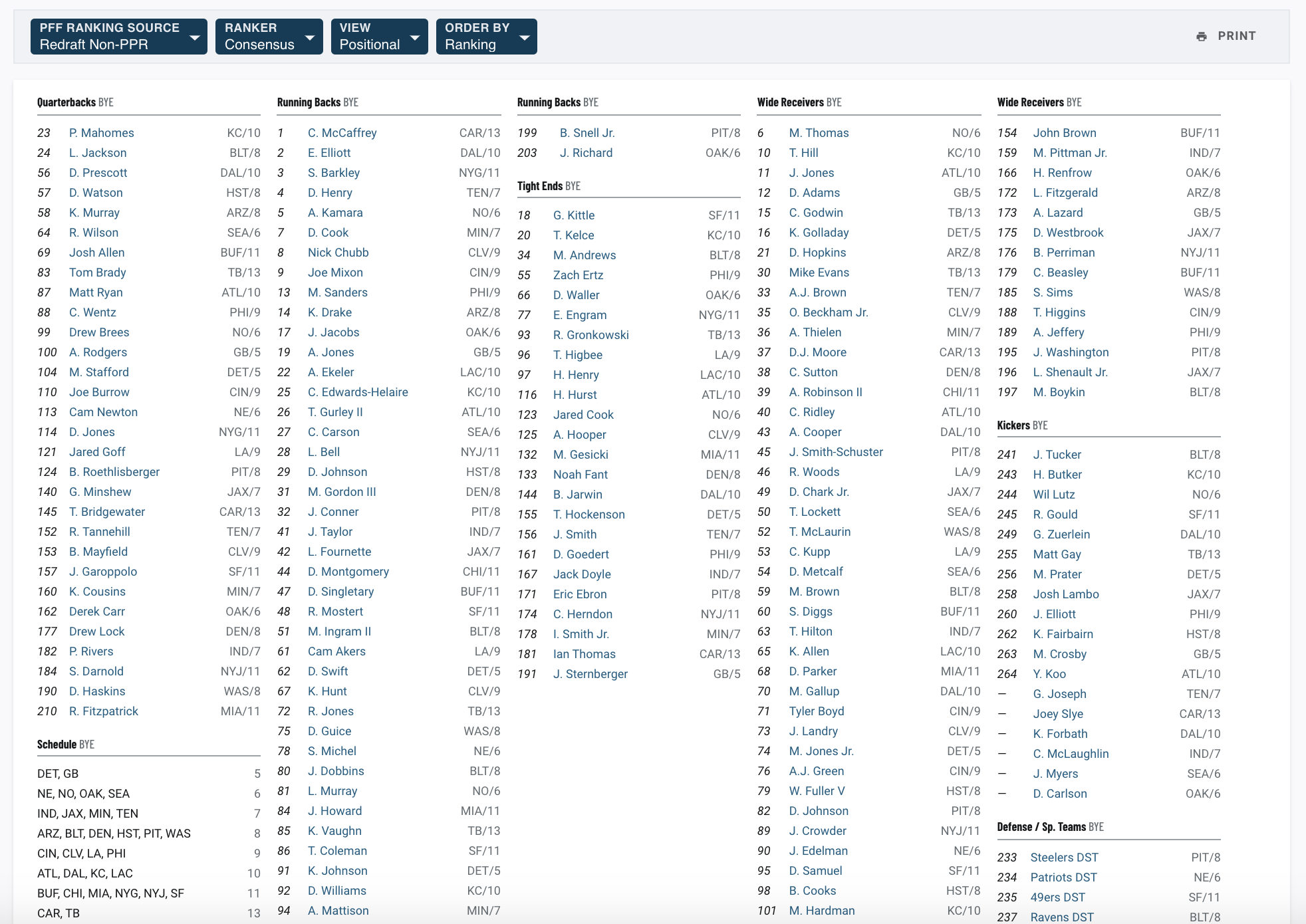Image resolution: width=1306 pixels, height=924 pixels.
Task: Select 49ers DST link
Action: (x=1058, y=897)
